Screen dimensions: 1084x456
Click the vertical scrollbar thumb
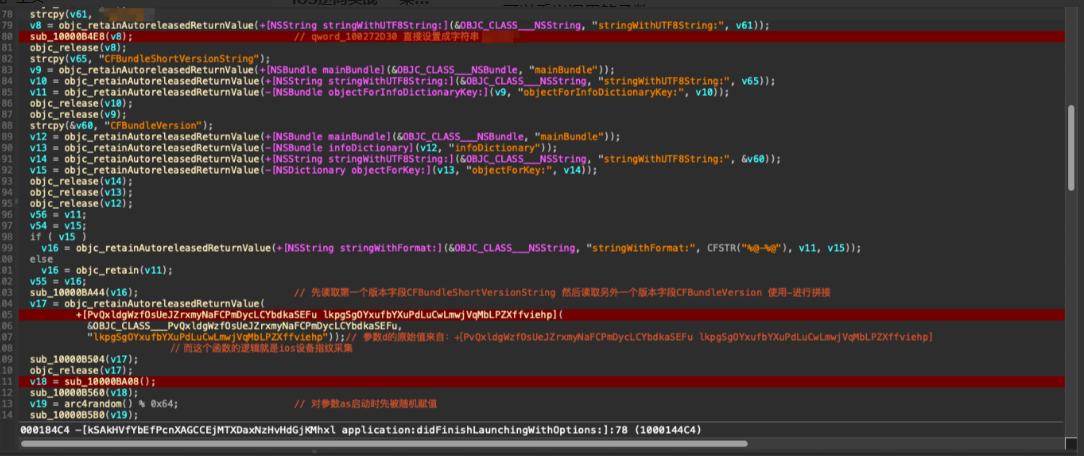(1071, 149)
